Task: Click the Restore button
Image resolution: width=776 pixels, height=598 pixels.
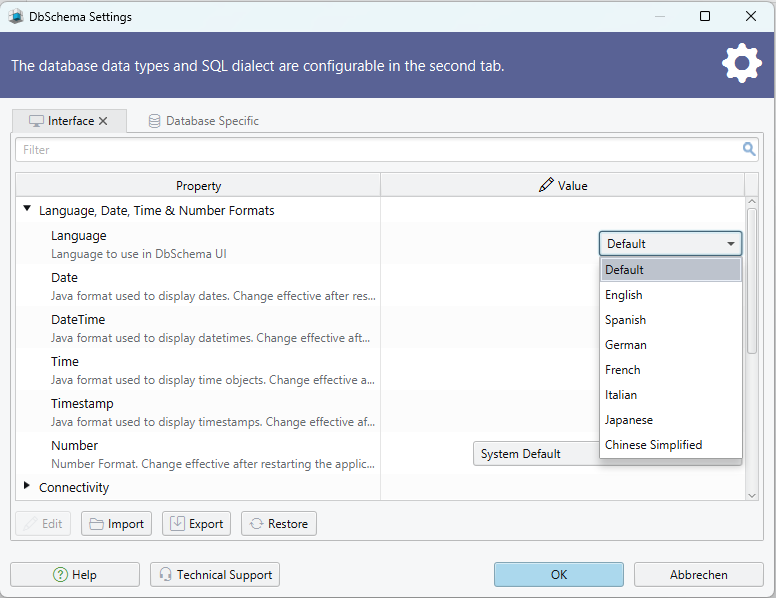Action: 279,524
